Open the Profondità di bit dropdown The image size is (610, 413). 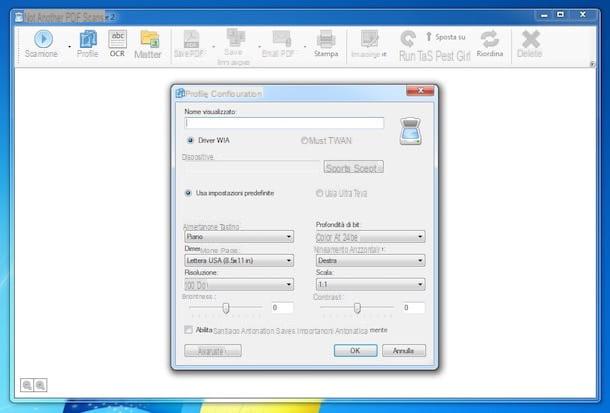pyautogui.click(x=370, y=236)
